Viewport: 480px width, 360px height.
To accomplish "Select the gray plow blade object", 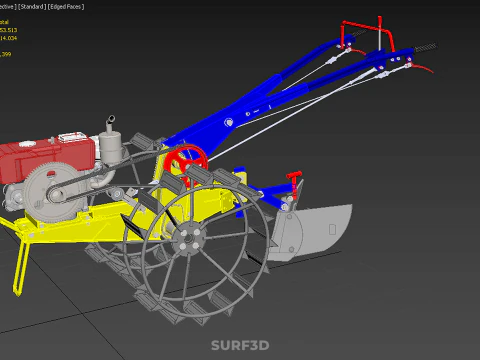I will [310, 232].
